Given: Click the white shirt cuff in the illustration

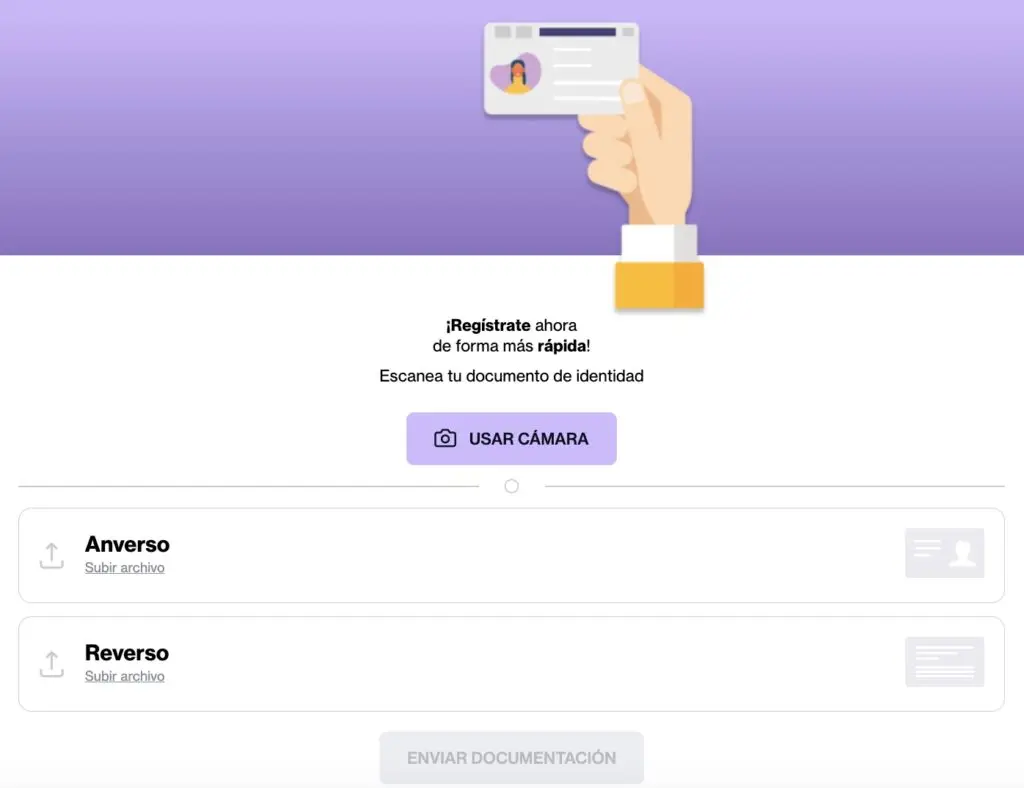Looking at the screenshot, I should 656,243.
